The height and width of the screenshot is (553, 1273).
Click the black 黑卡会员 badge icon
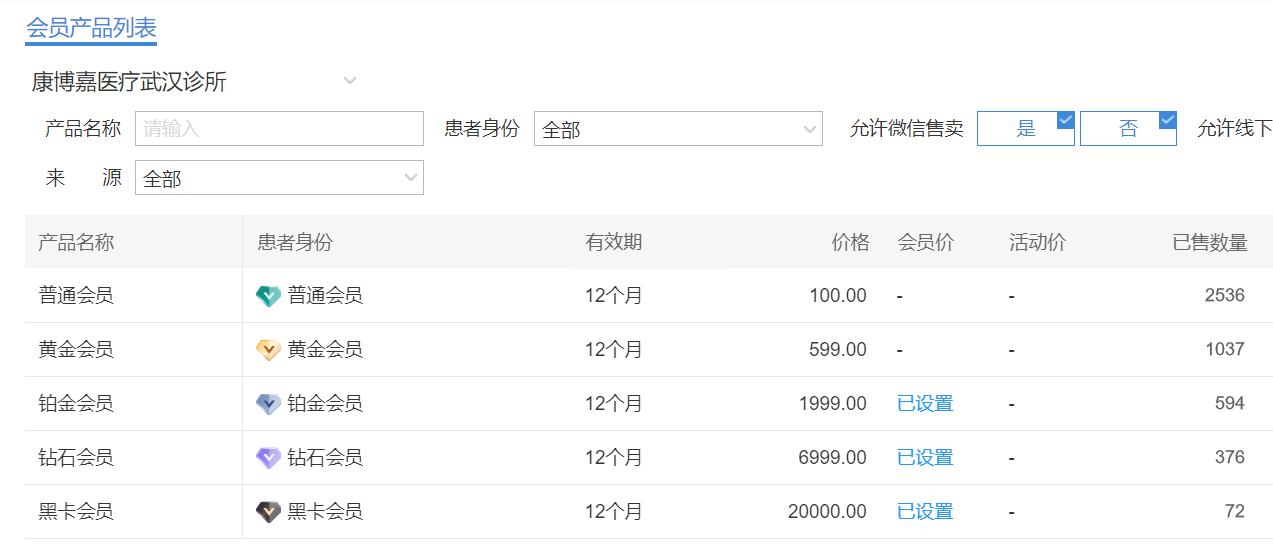point(268,512)
